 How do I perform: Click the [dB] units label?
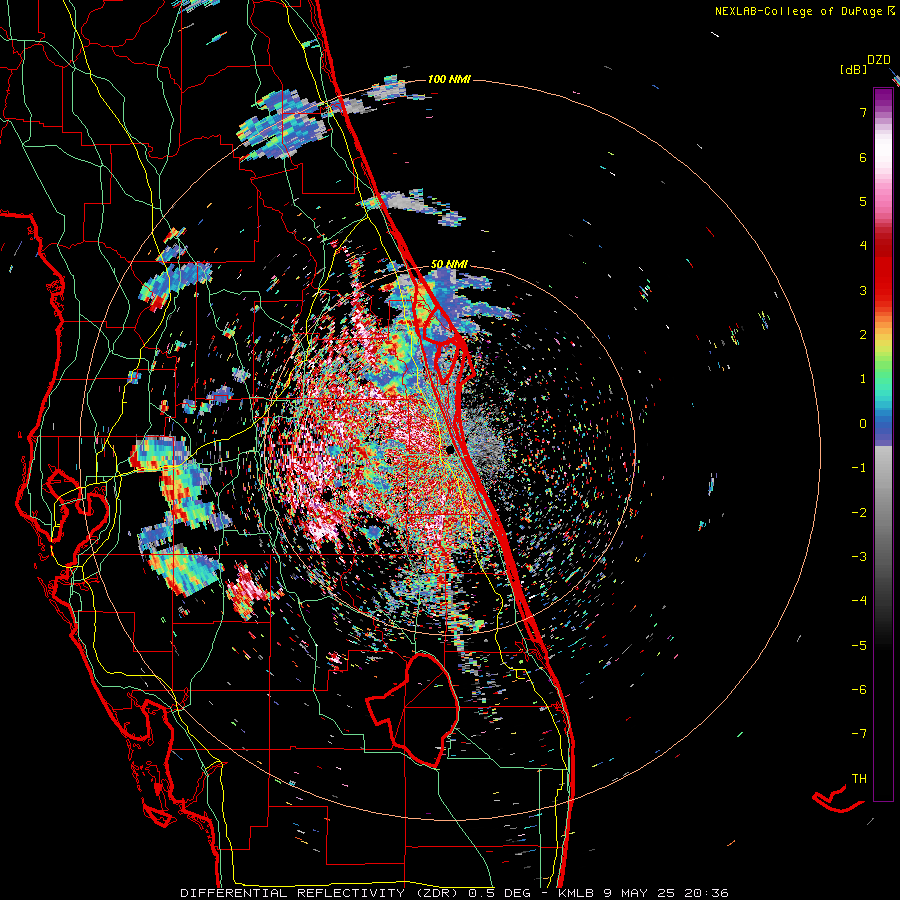853,69
